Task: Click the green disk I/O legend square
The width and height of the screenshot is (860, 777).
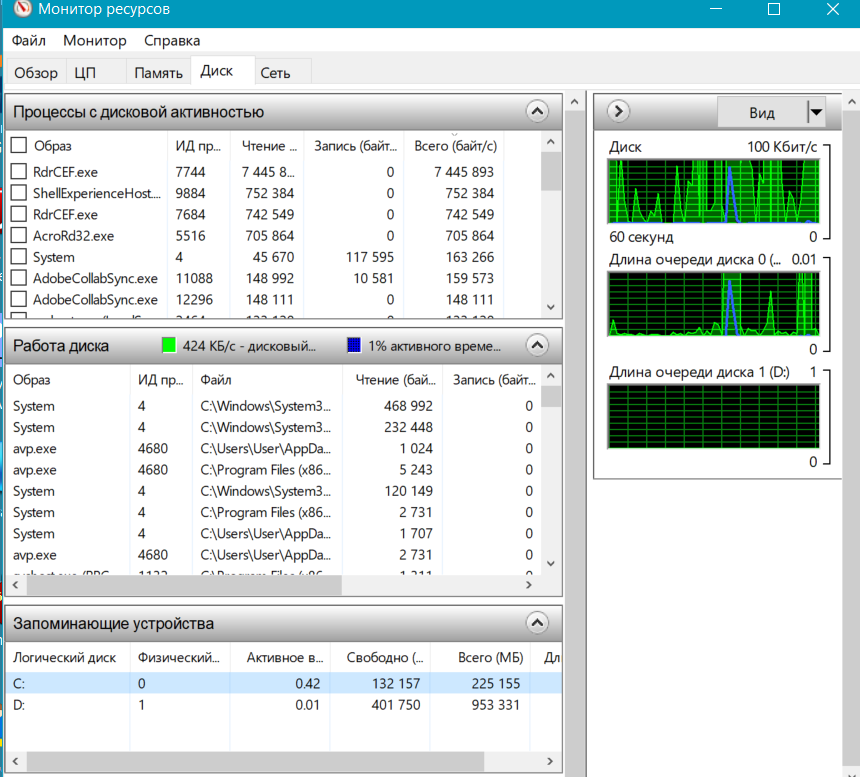Action: click(169, 346)
